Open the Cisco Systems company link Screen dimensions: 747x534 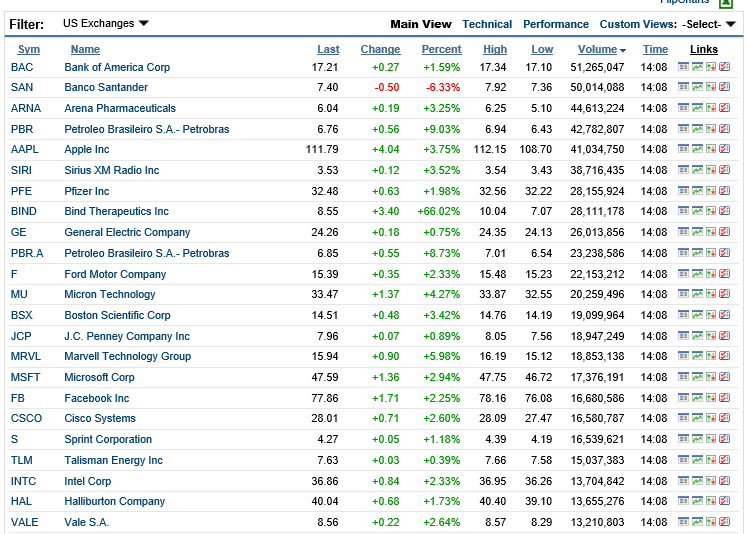tap(100, 418)
